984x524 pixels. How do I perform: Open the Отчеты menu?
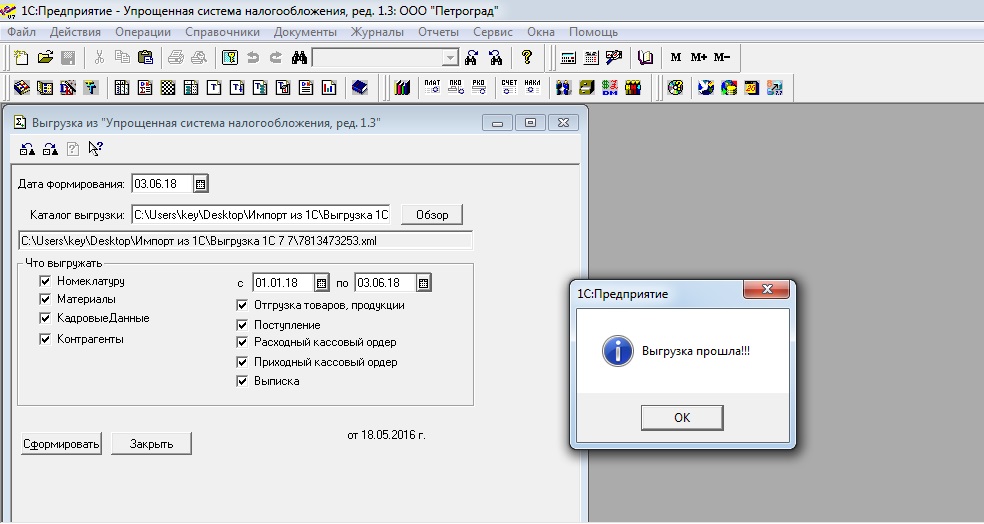(438, 32)
